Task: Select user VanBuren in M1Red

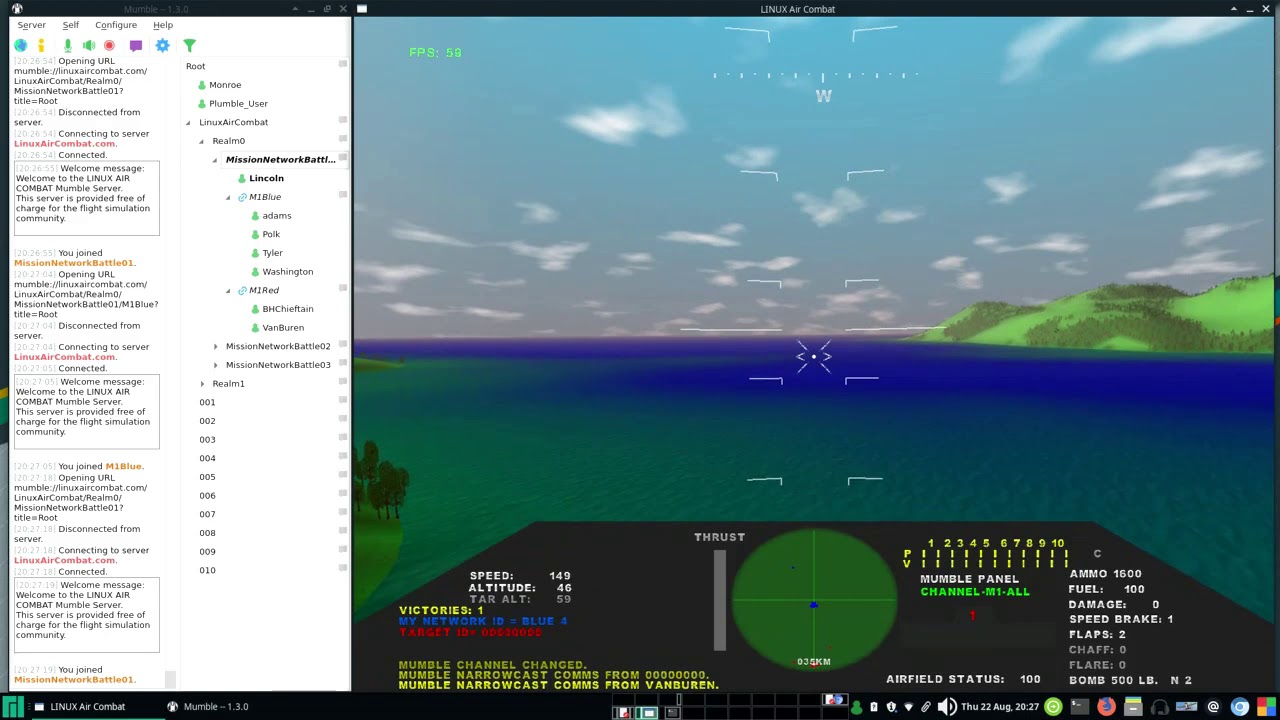Action: click(283, 328)
